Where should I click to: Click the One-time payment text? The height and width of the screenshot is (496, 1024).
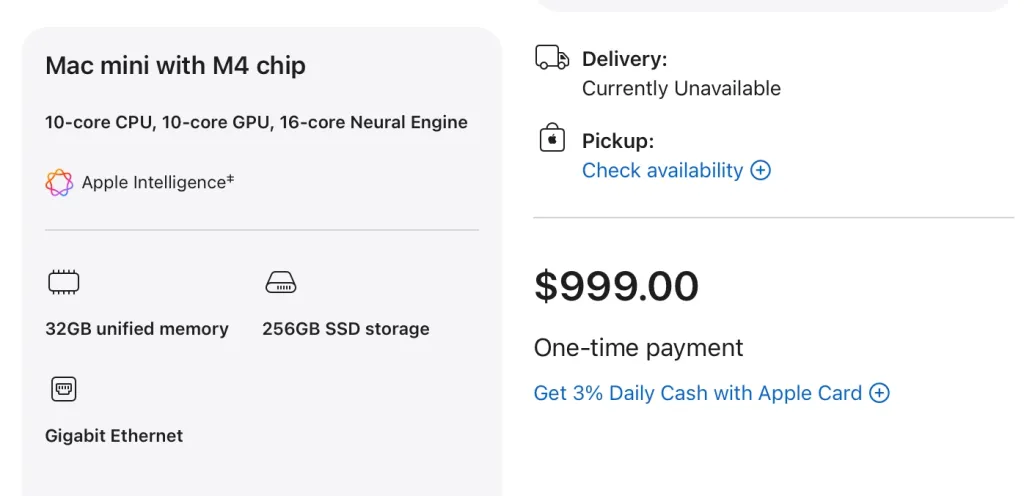638,348
